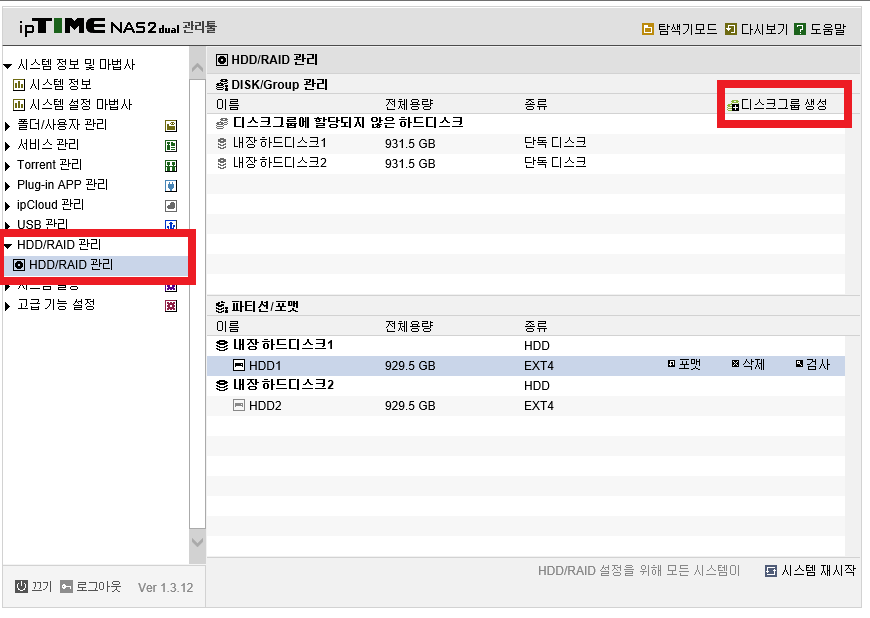Click Plug-in APP plug icon
The width and height of the screenshot is (870, 618).
171,186
